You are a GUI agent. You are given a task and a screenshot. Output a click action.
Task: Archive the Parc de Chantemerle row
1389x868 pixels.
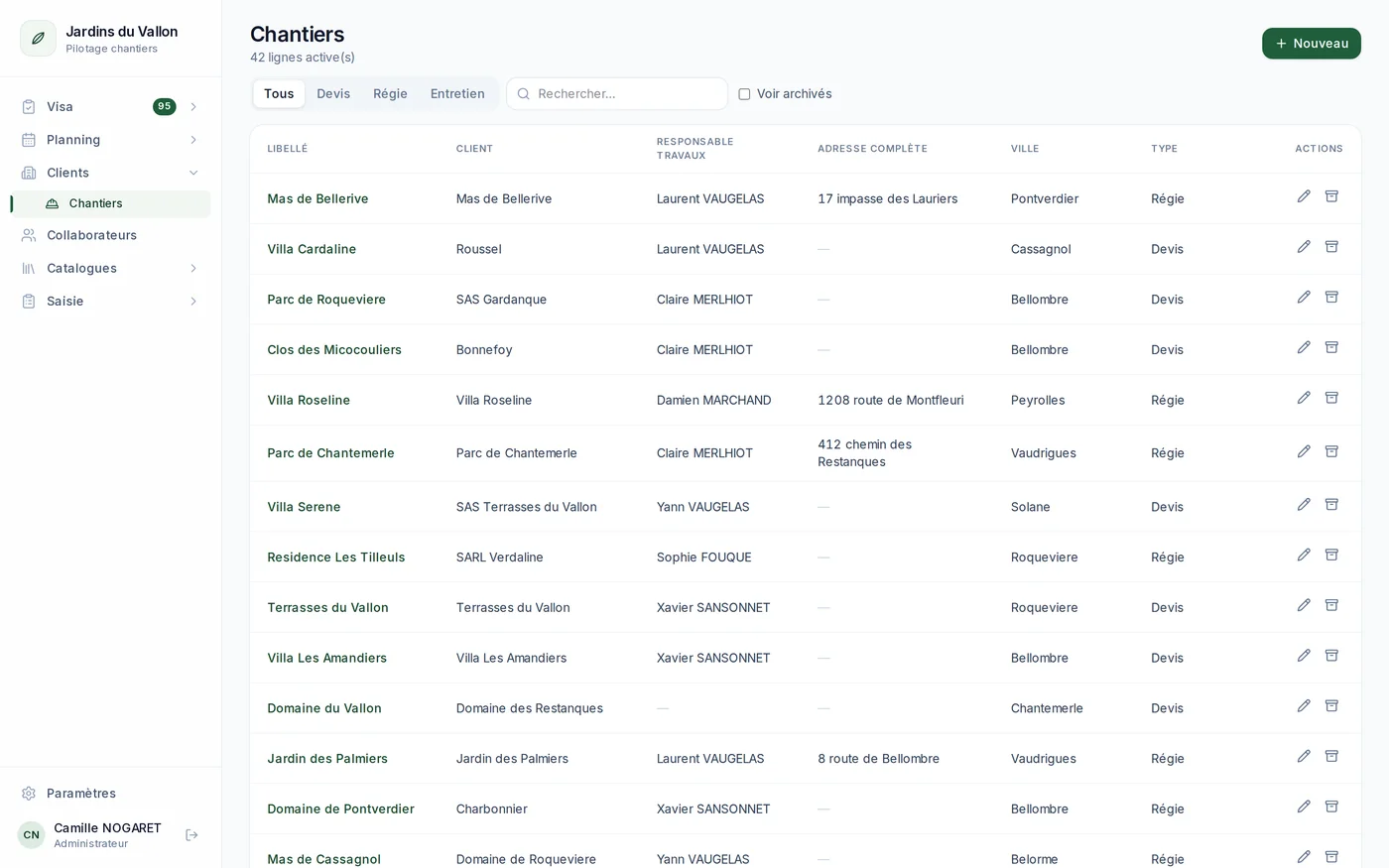pyautogui.click(x=1331, y=451)
